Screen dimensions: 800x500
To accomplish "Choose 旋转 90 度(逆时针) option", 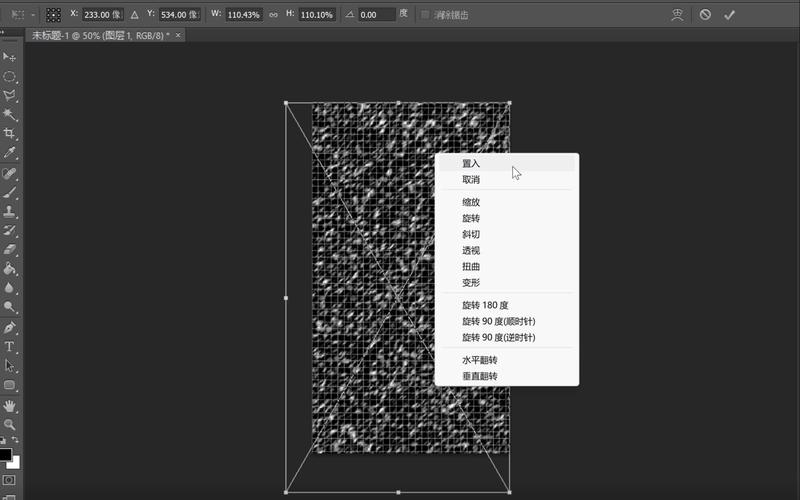I will tap(507, 337).
